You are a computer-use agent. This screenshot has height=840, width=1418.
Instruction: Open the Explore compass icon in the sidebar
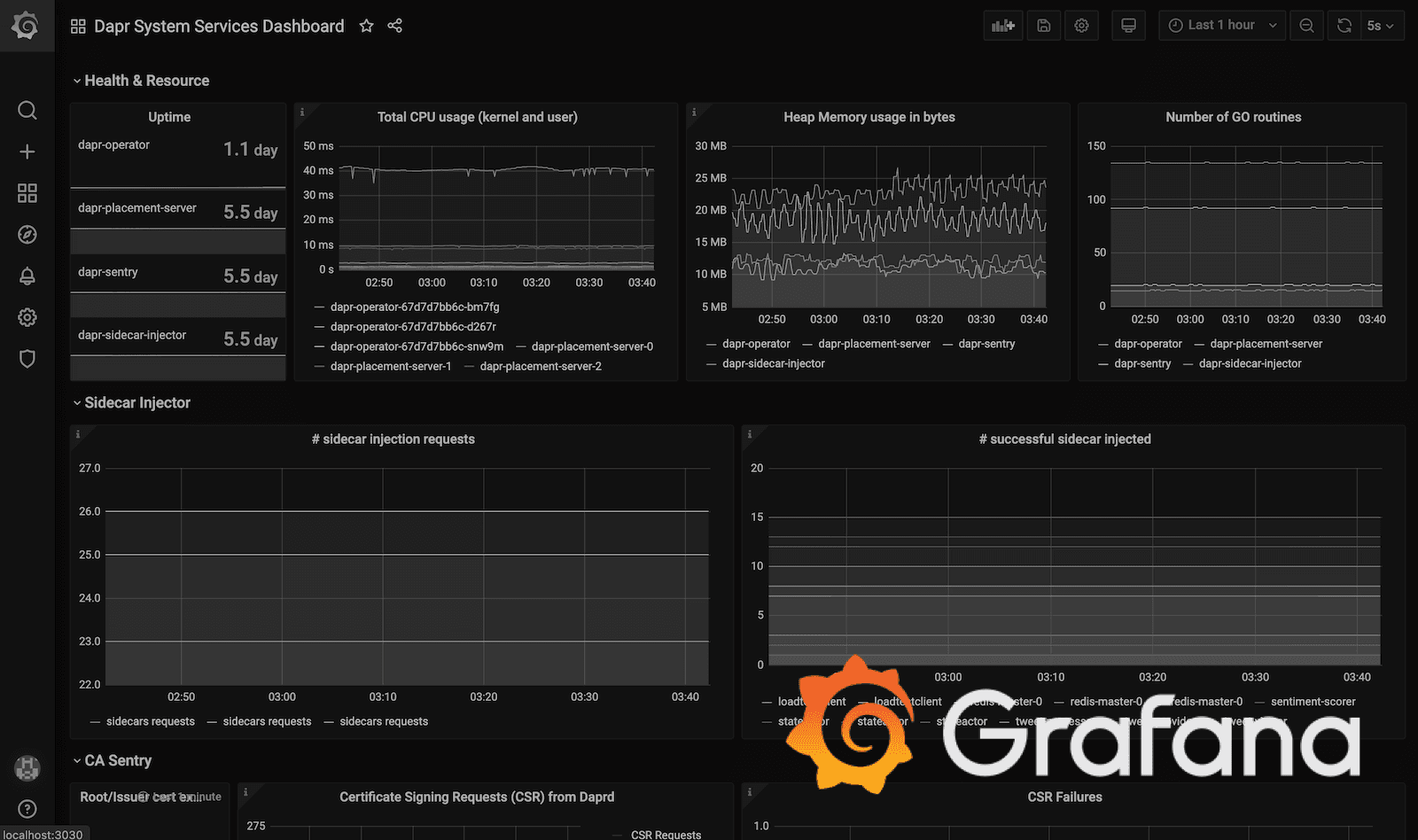(27, 234)
